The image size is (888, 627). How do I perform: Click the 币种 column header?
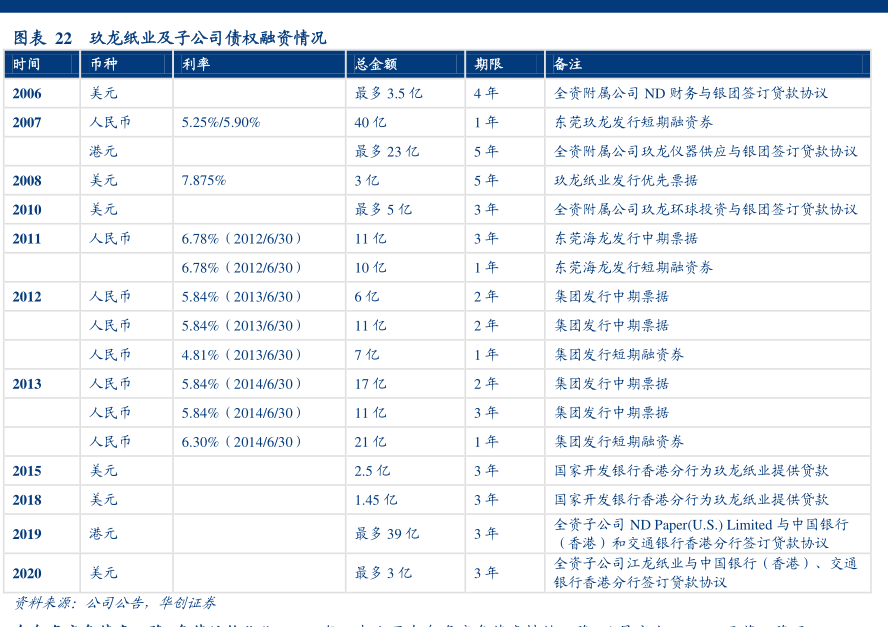pos(103,64)
